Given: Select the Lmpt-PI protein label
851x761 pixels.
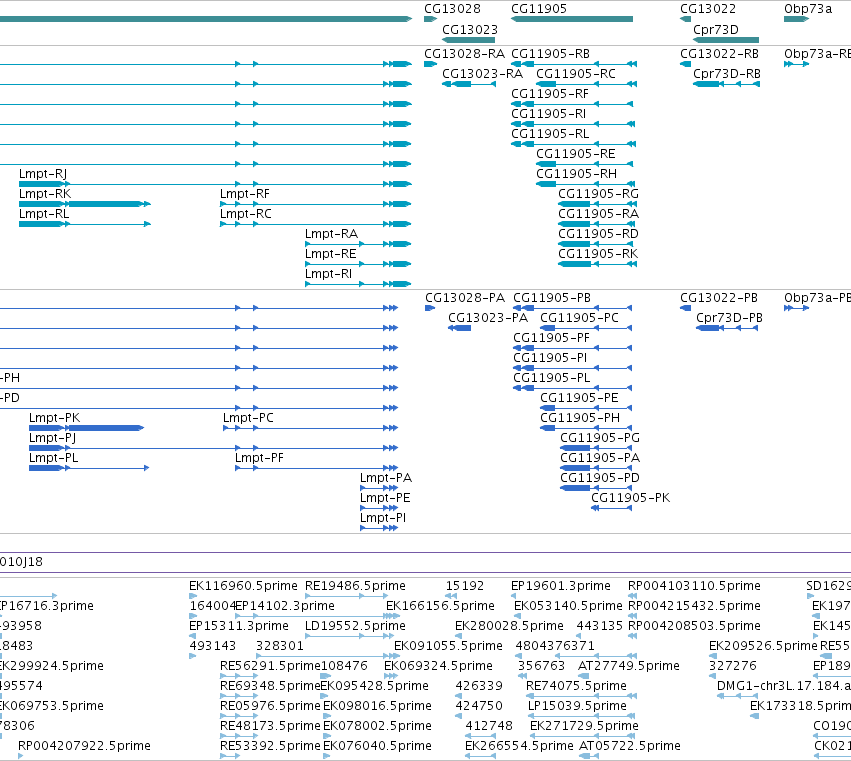Looking at the screenshot, I should pyautogui.click(x=383, y=518).
